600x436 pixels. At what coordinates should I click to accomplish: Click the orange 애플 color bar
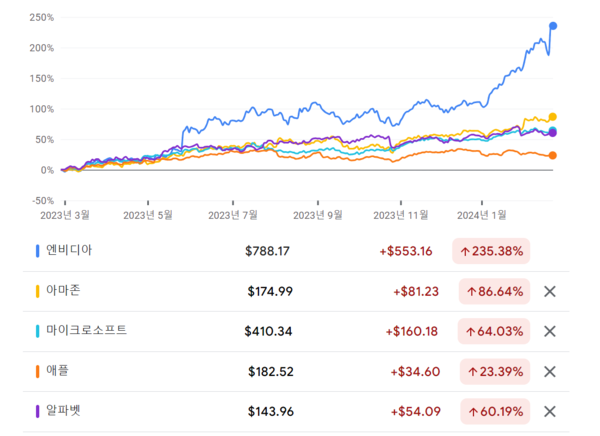point(38,371)
